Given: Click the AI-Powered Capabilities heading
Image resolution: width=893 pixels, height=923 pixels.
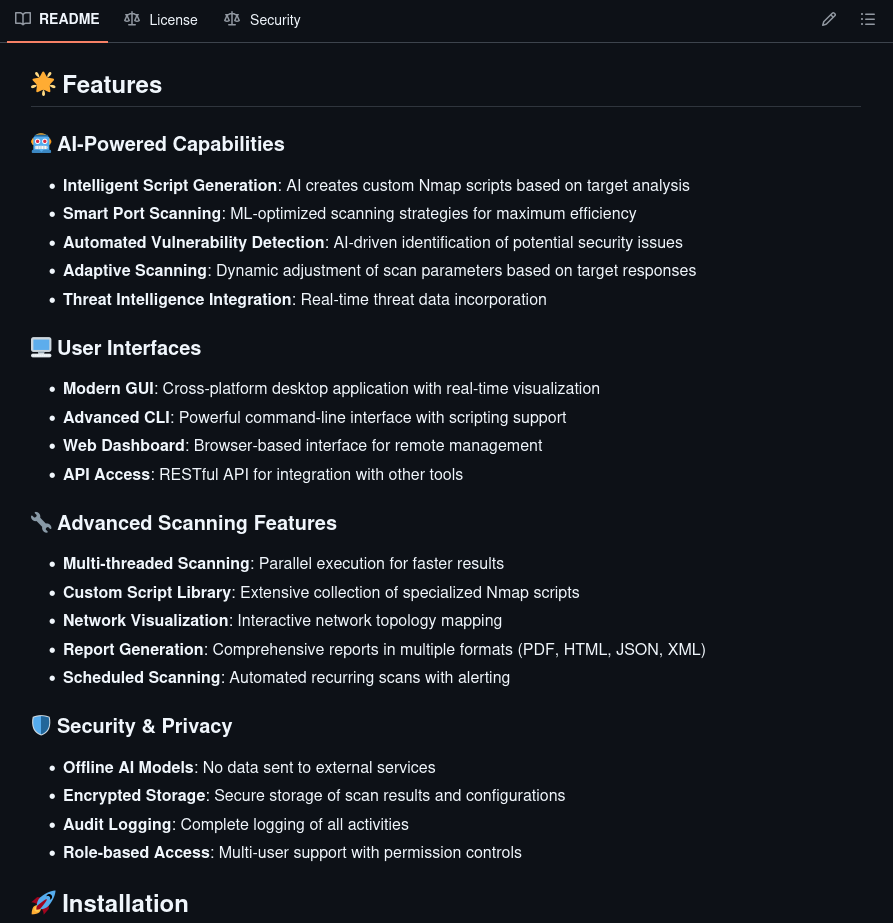Looking at the screenshot, I should click(171, 144).
